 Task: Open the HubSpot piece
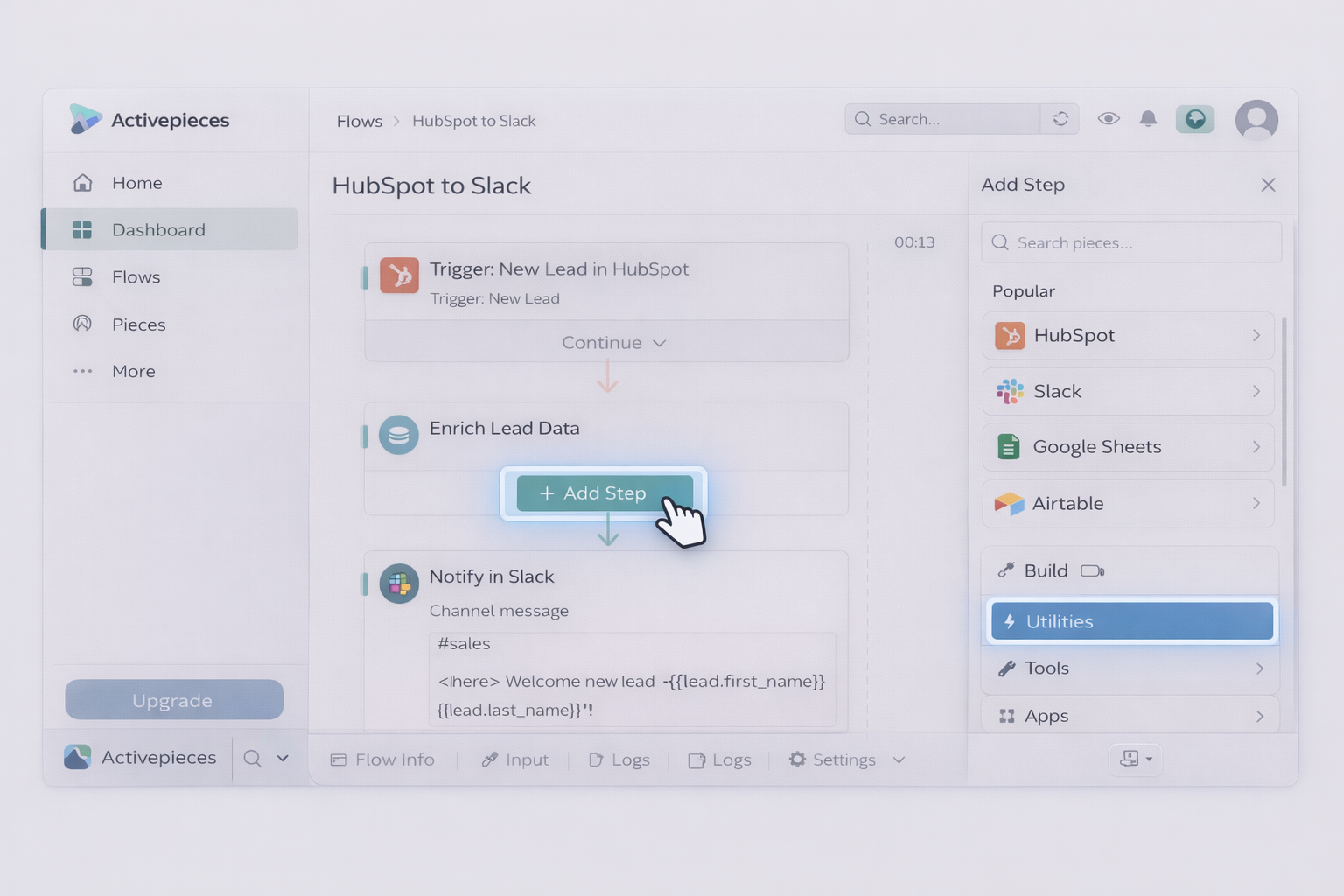point(1128,335)
